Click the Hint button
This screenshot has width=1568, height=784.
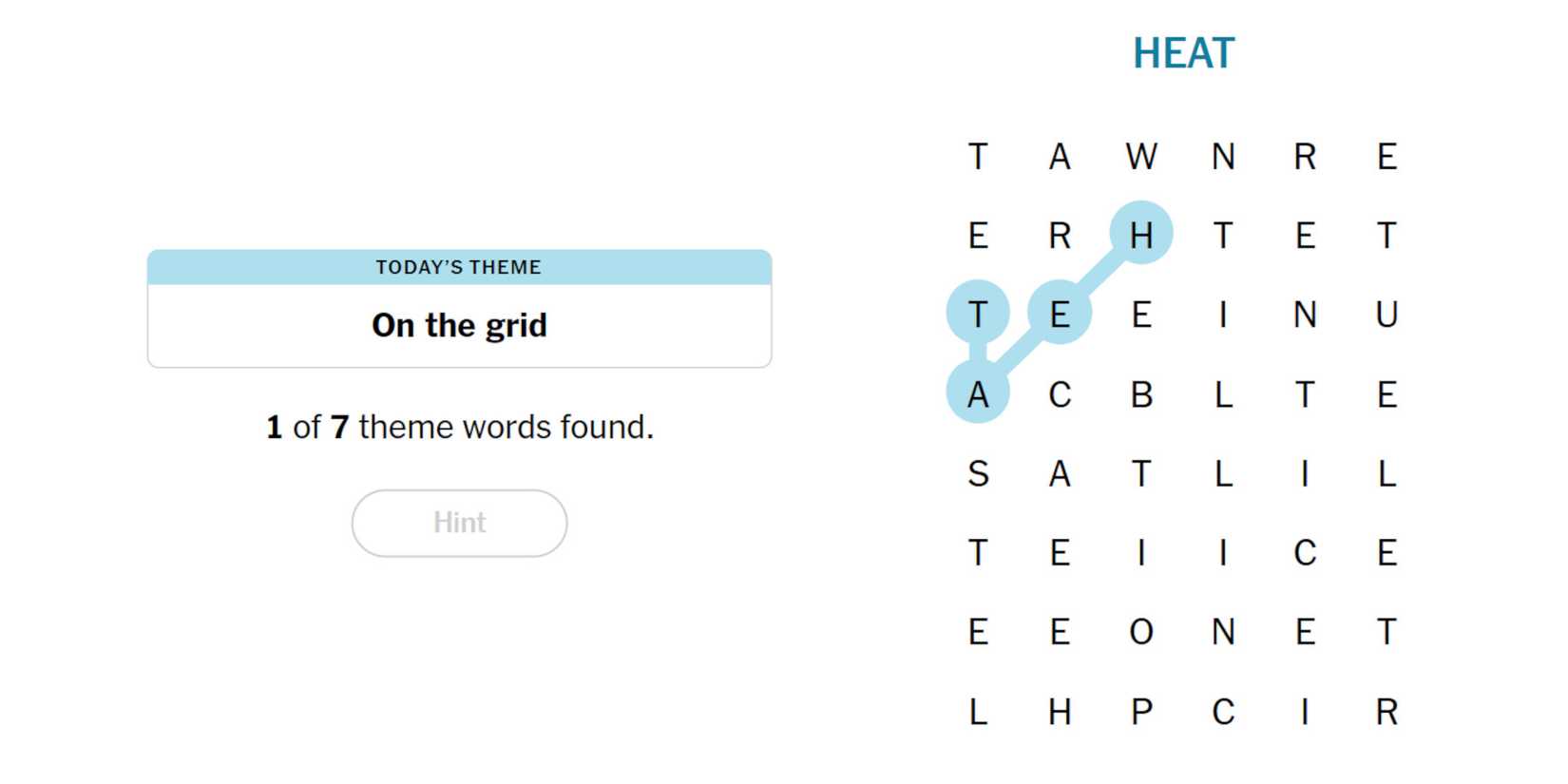(459, 523)
